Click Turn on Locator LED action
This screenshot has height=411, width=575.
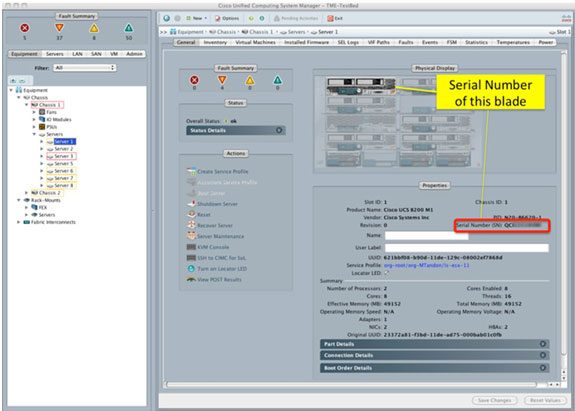pos(217,269)
